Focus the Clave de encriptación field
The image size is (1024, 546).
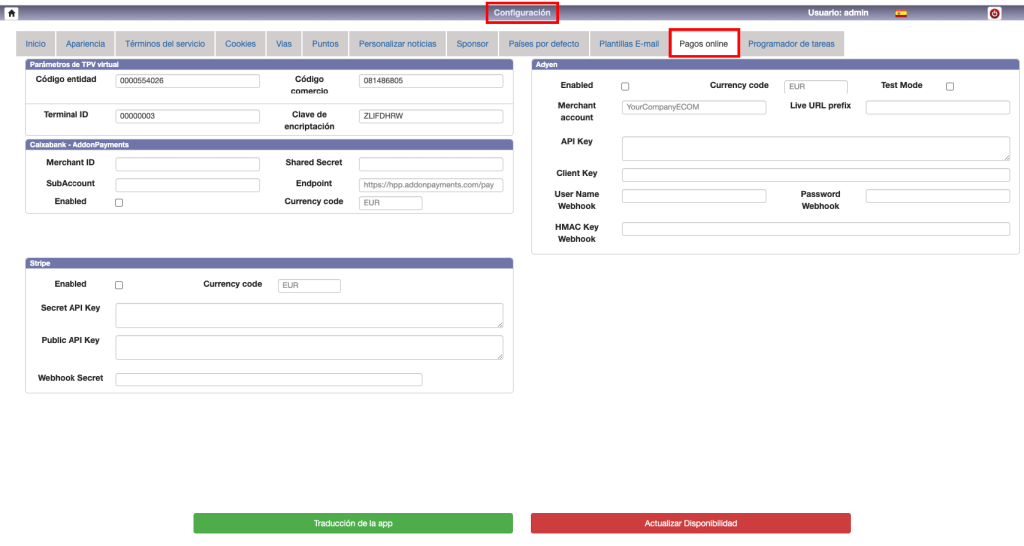point(430,116)
